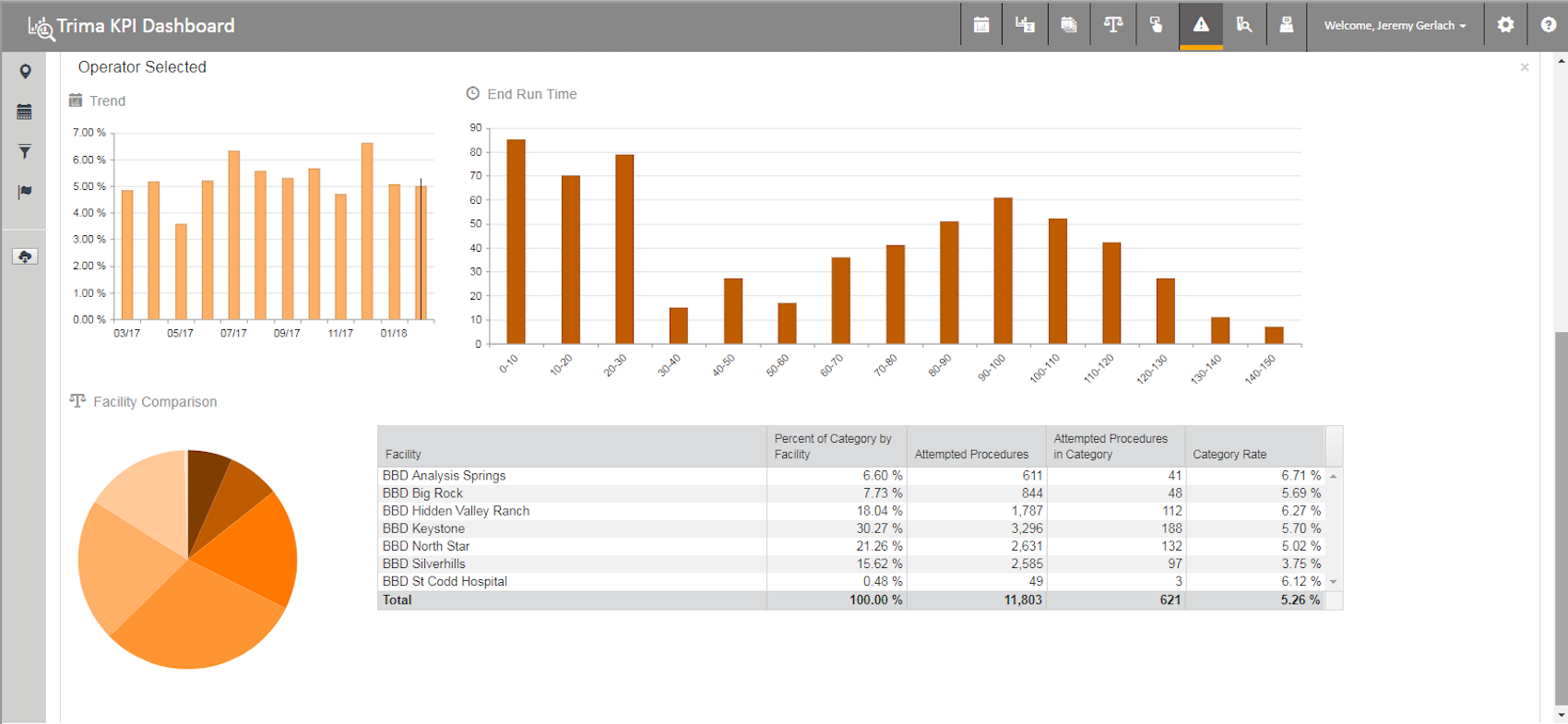Click the 11,803 total attempted procedures

pyautogui.click(x=1023, y=599)
